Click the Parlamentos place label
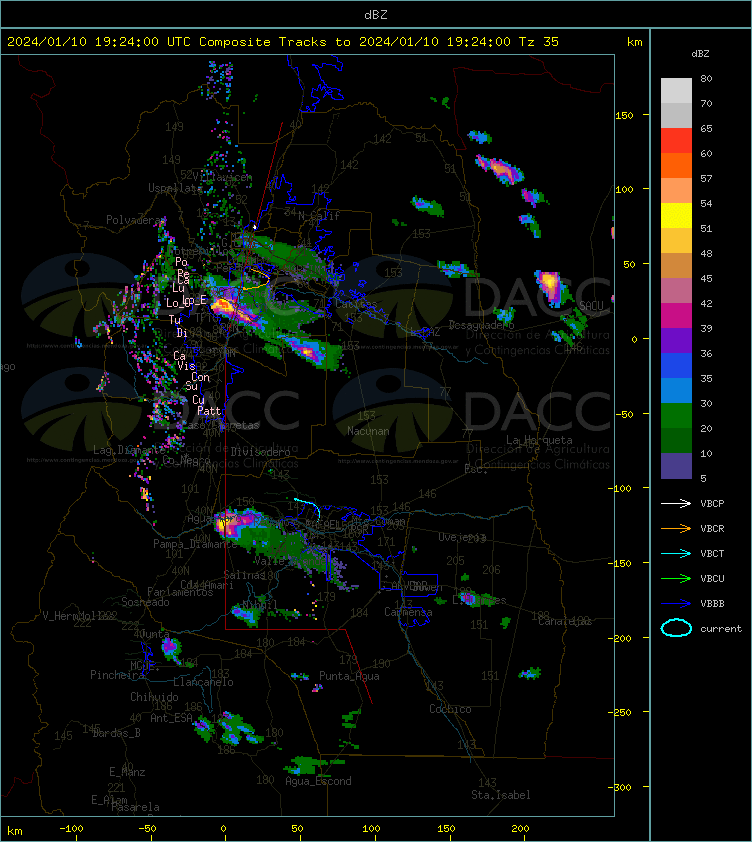Image resolution: width=752 pixels, height=842 pixels. [x=180, y=591]
